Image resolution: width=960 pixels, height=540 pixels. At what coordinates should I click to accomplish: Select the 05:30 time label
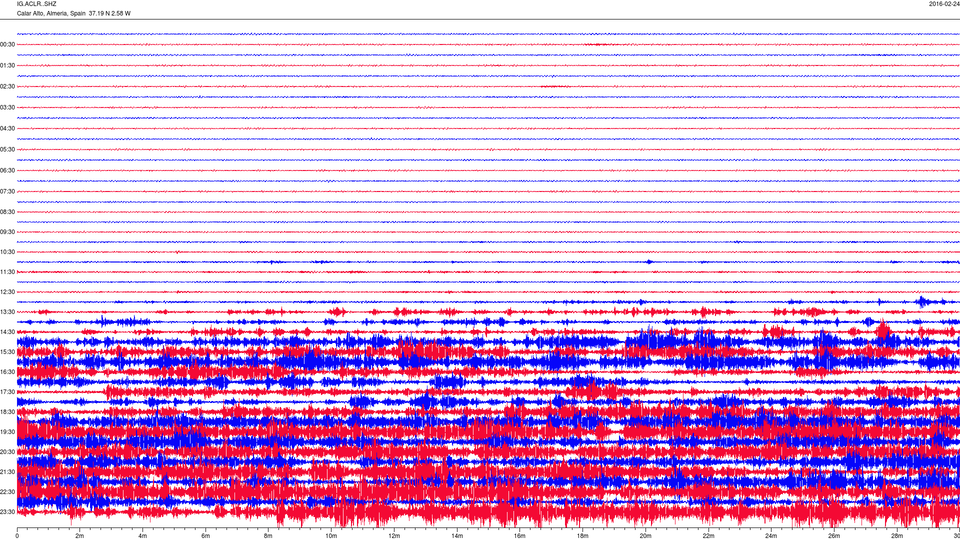(7, 149)
